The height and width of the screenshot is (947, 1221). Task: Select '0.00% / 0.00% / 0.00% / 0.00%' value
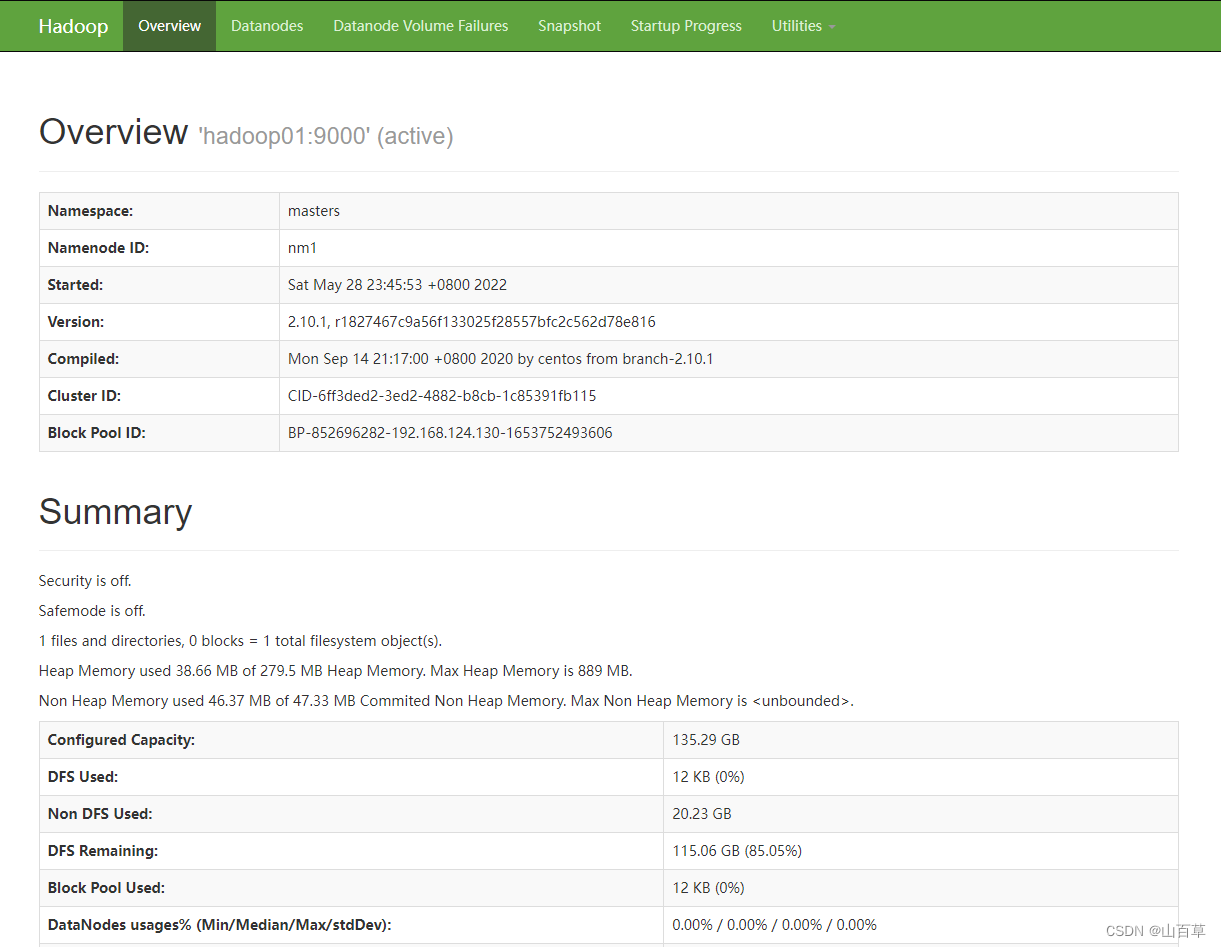click(x=774, y=925)
